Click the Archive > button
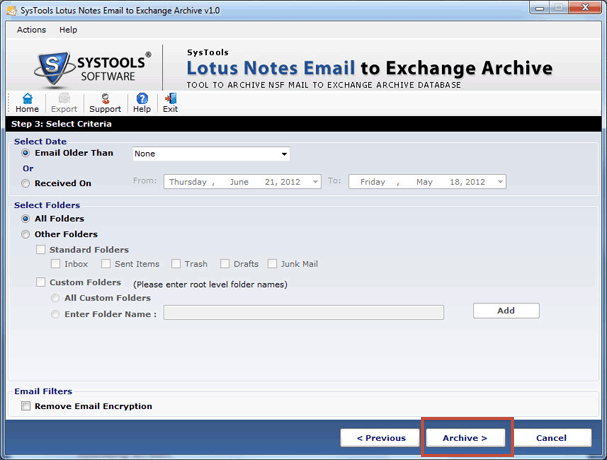Viewport: 607px width, 460px height. 465,438
